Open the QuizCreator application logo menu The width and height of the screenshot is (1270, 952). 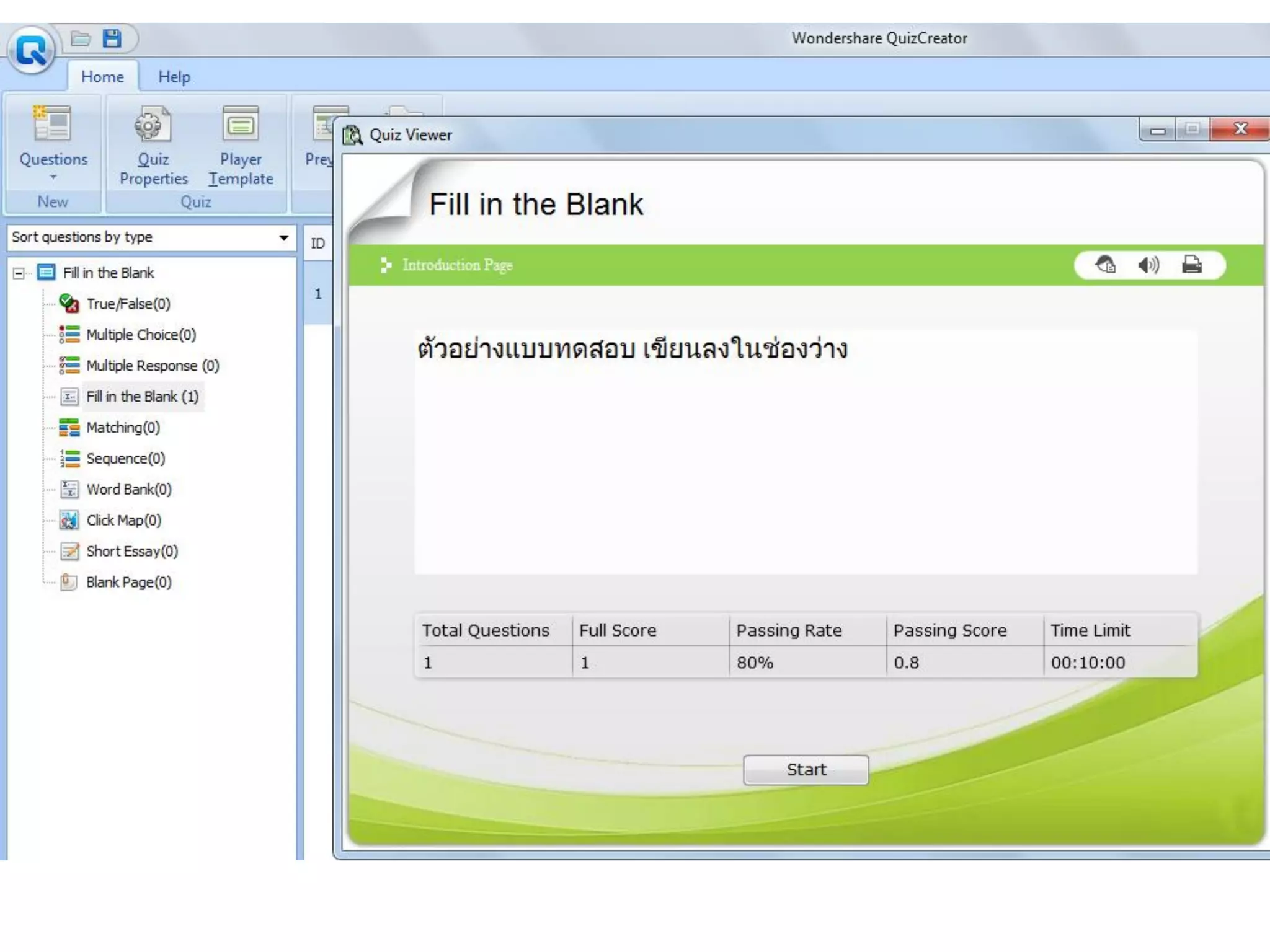point(31,51)
